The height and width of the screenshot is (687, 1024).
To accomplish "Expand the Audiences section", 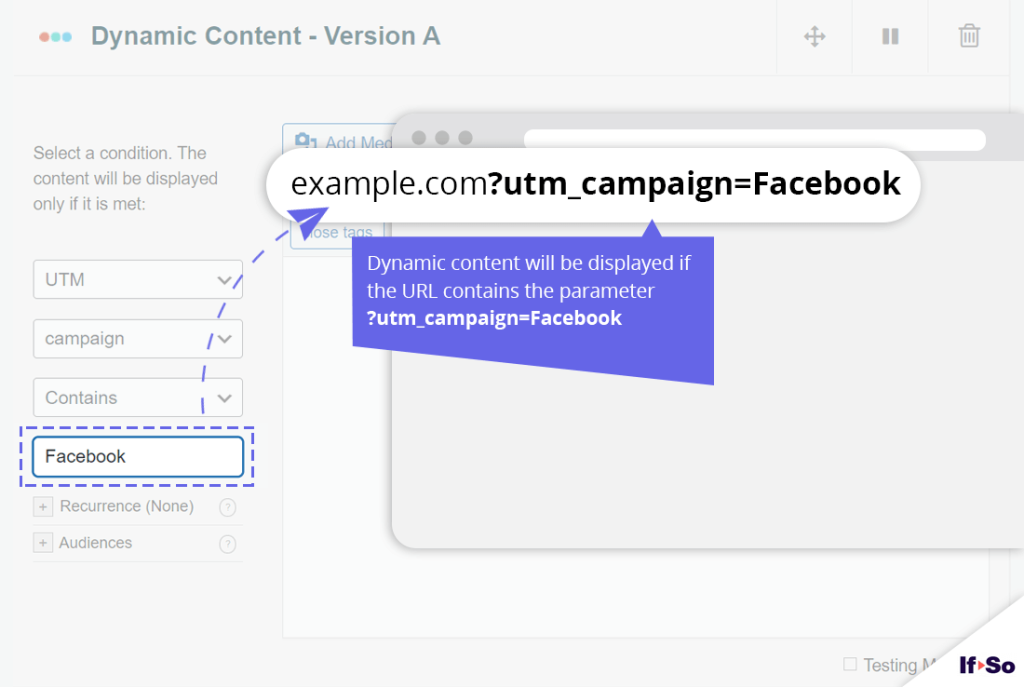I will point(43,543).
